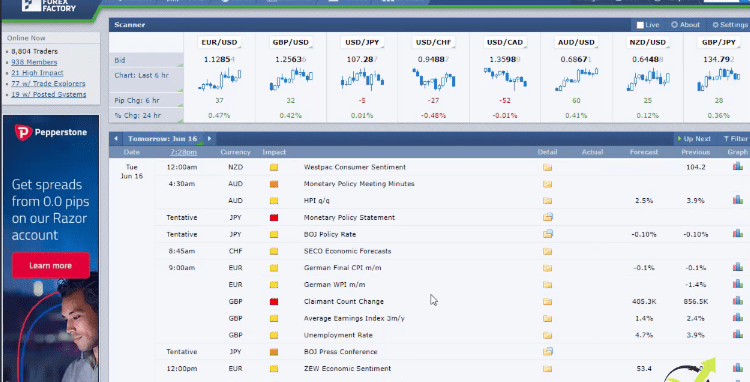
Task: Select AUD/USD pair in Scanner
Action: pos(576,43)
